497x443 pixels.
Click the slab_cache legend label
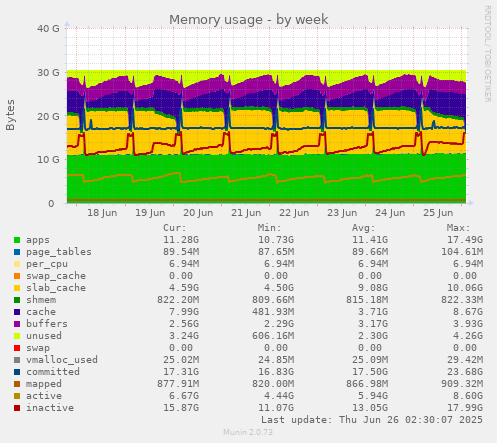(56, 288)
